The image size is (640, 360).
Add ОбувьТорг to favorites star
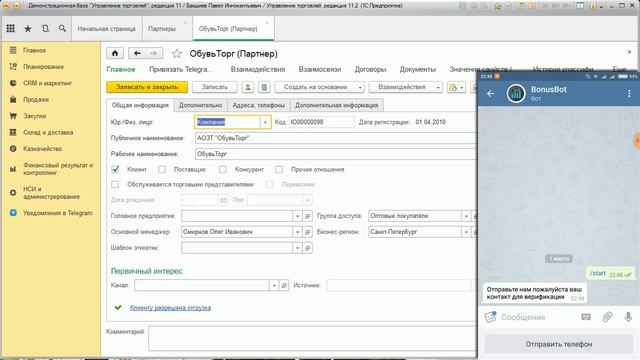click(x=177, y=53)
